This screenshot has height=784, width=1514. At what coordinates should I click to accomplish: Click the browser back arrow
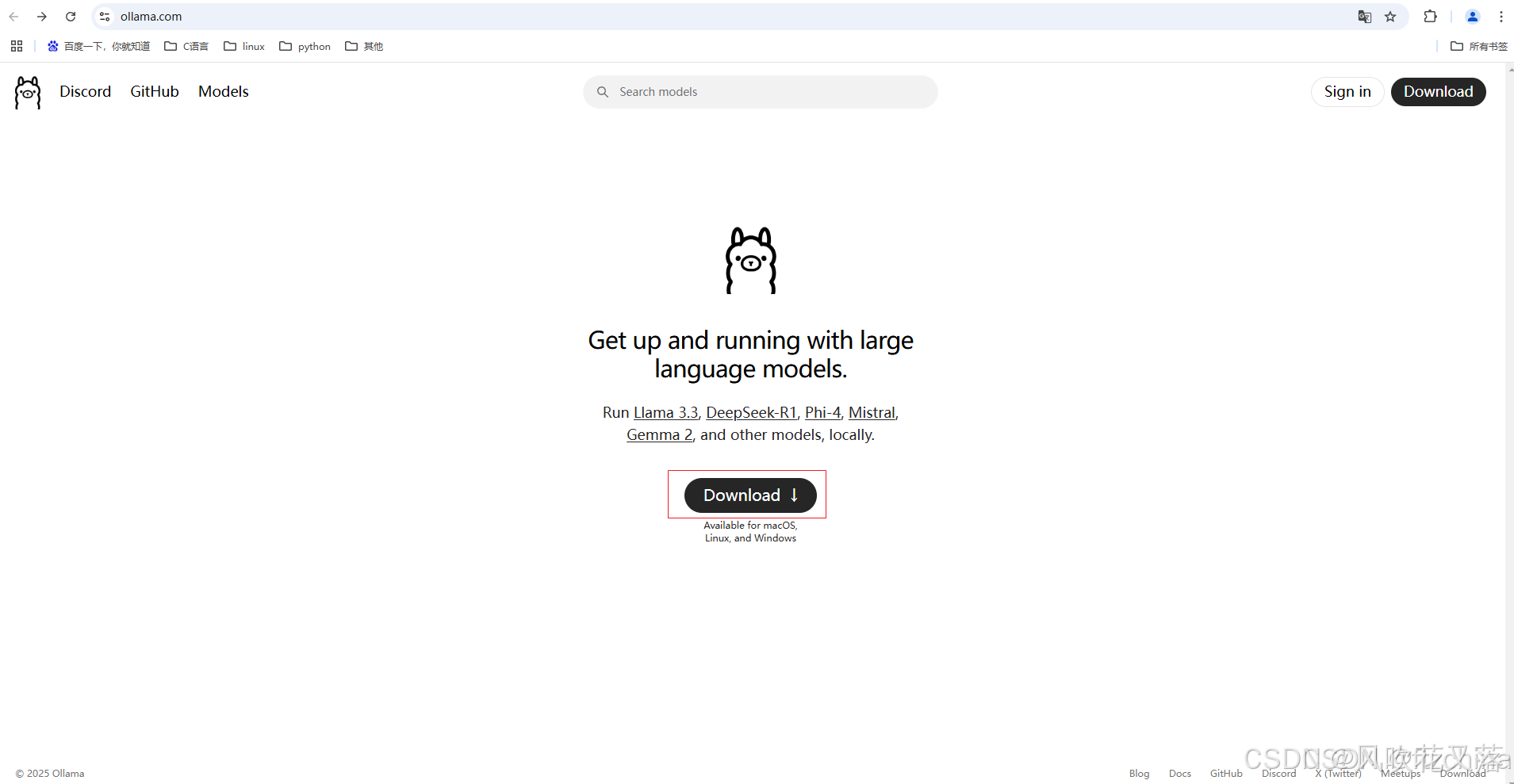coord(13,17)
